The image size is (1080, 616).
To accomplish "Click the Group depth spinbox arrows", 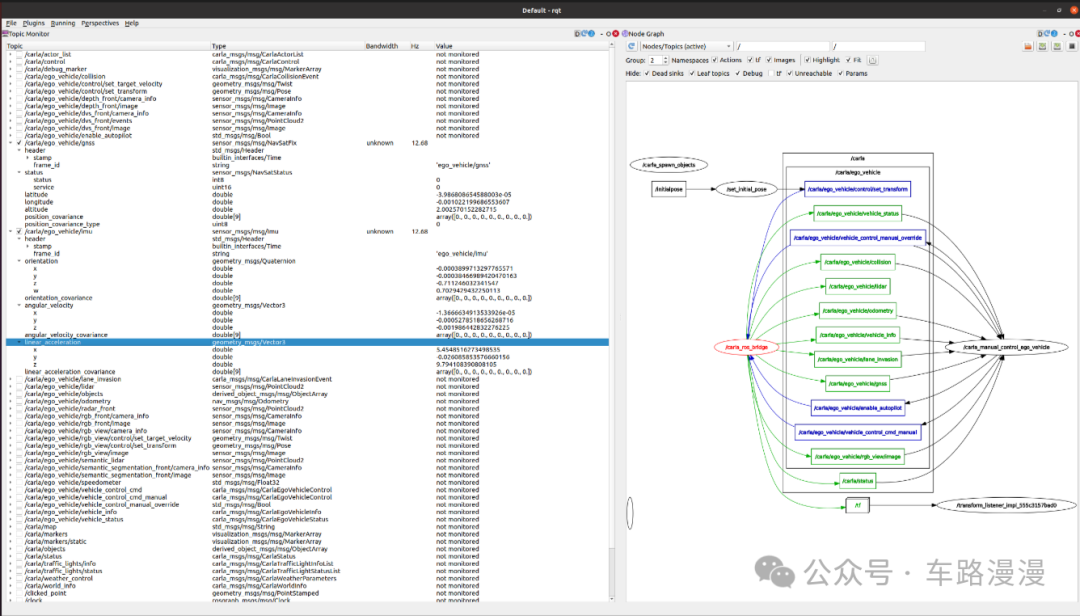I will click(x=665, y=60).
